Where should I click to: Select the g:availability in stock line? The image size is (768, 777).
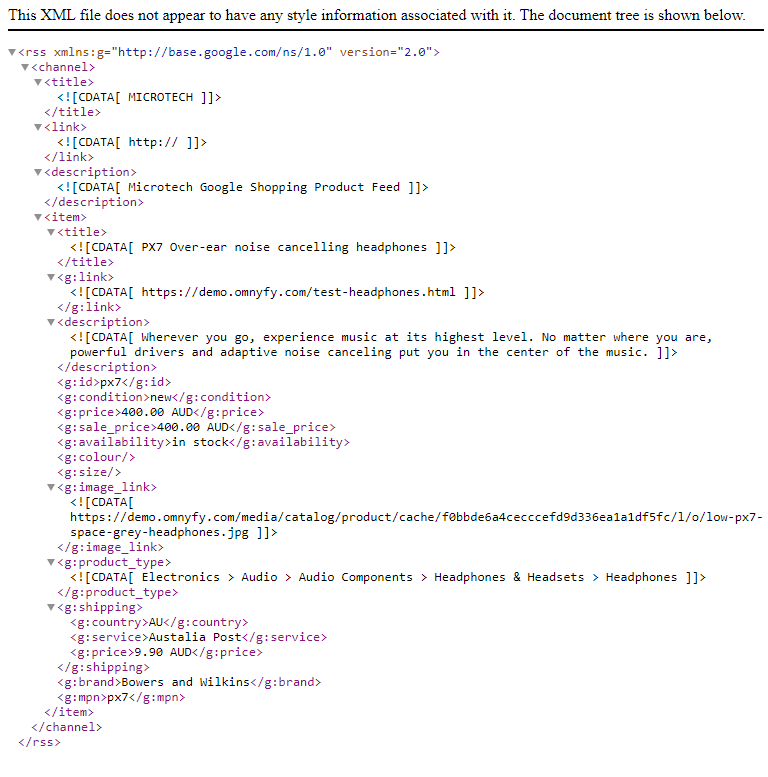pyautogui.click(x=204, y=442)
